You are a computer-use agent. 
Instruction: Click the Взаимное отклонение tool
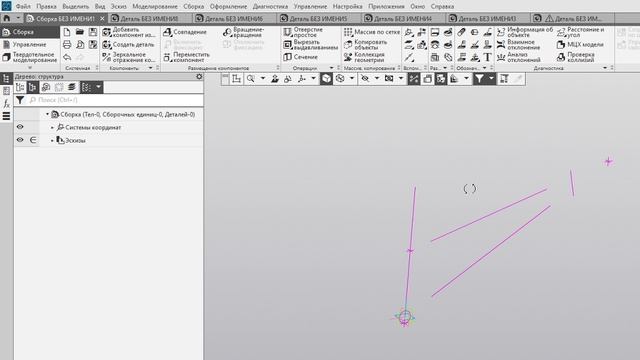pos(518,44)
